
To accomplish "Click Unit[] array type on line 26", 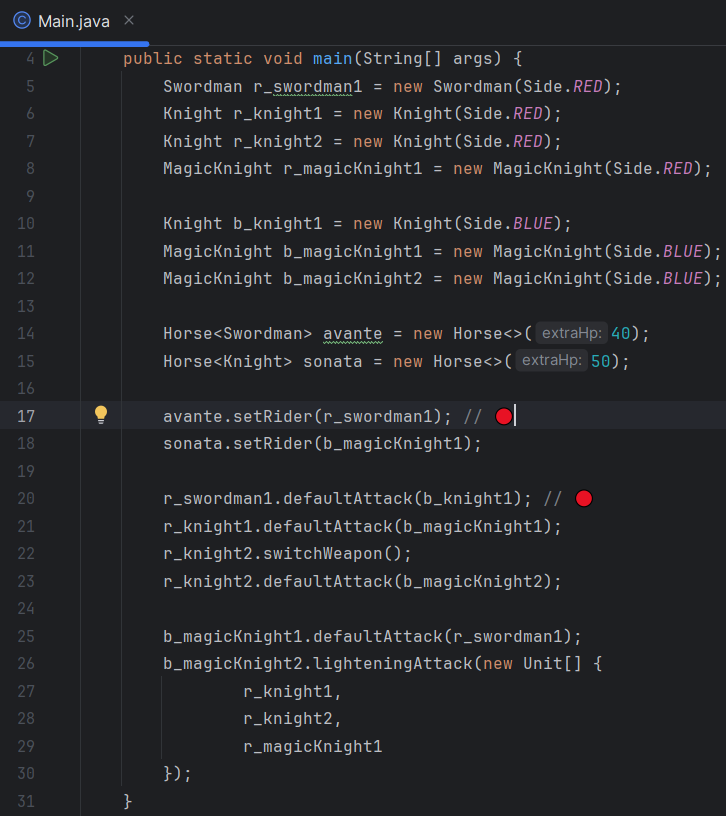I will tap(552, 664).
